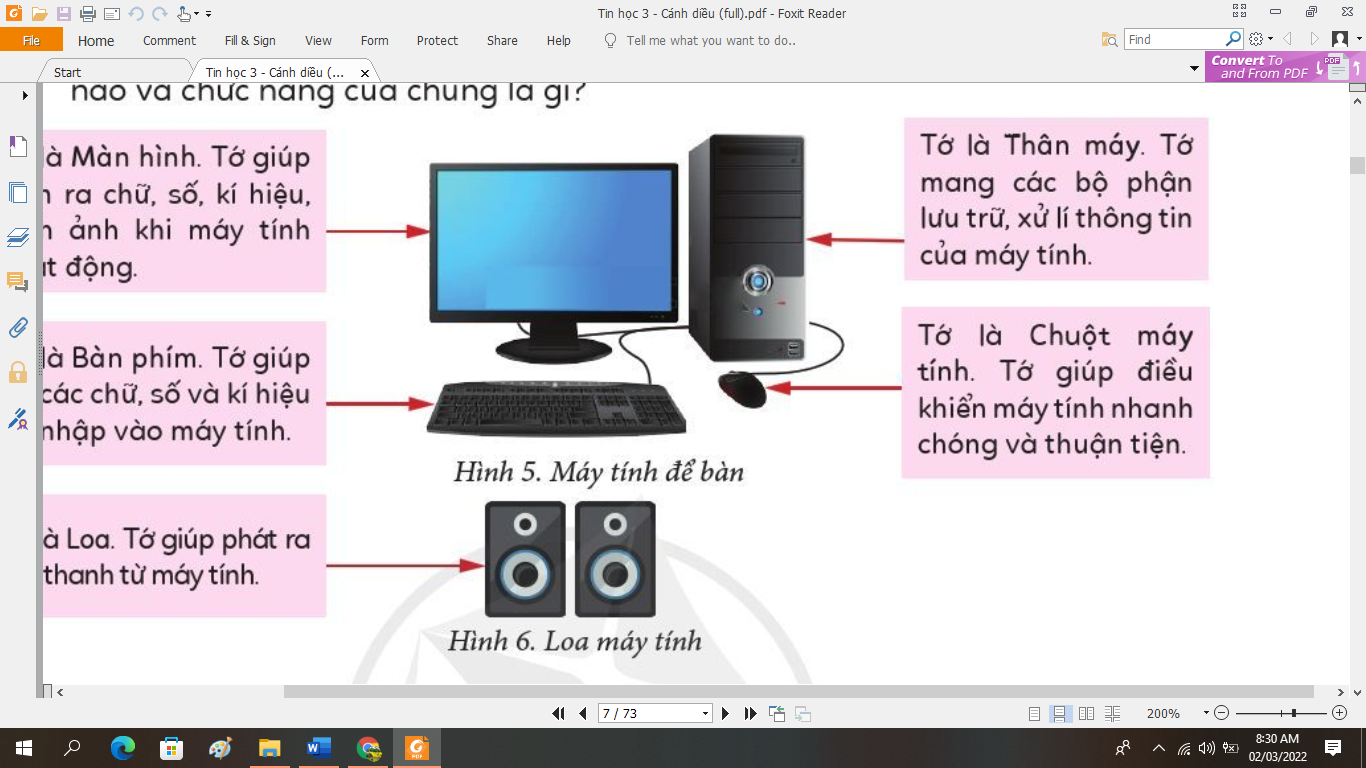Toggle facing pages view mode
The width and height of the screenshot is (1366, 768).
click(x=1086, y=714)
